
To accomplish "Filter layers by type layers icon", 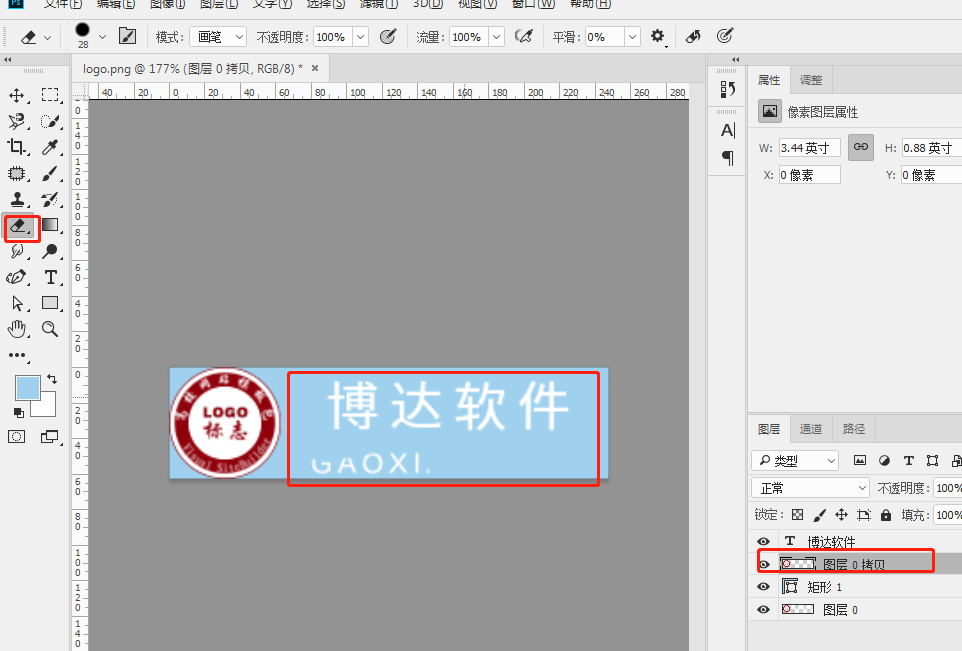I will [x=909, y=460].
